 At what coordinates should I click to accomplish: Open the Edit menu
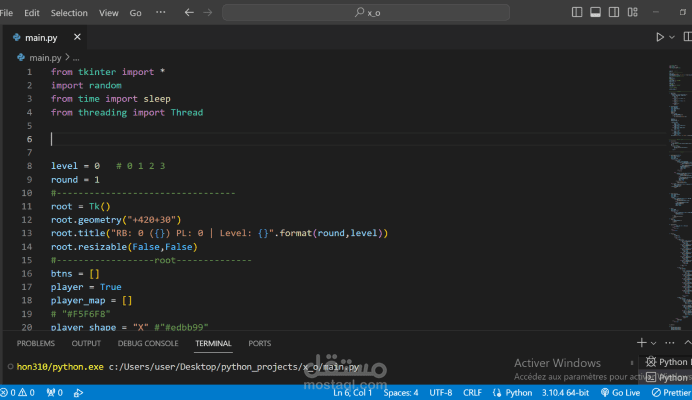point(32,13)
